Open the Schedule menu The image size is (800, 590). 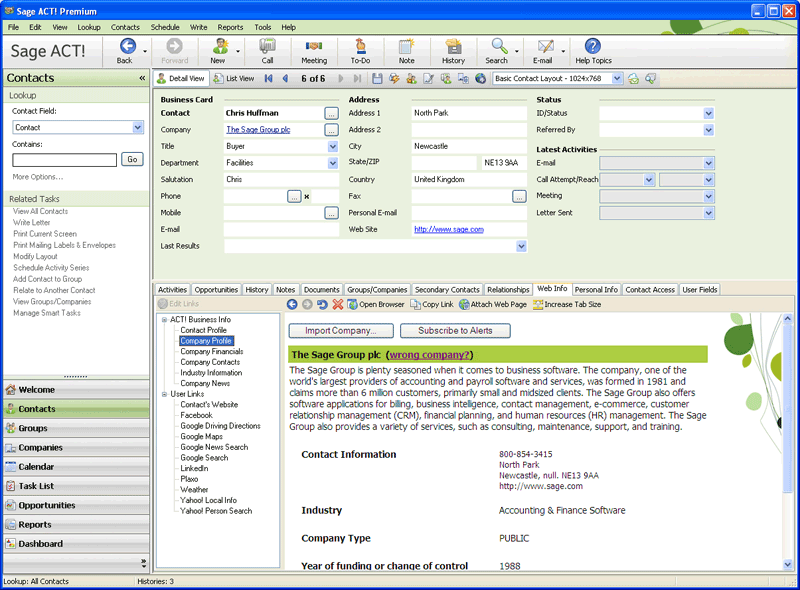pyautogui.click(x=165, y=28)
